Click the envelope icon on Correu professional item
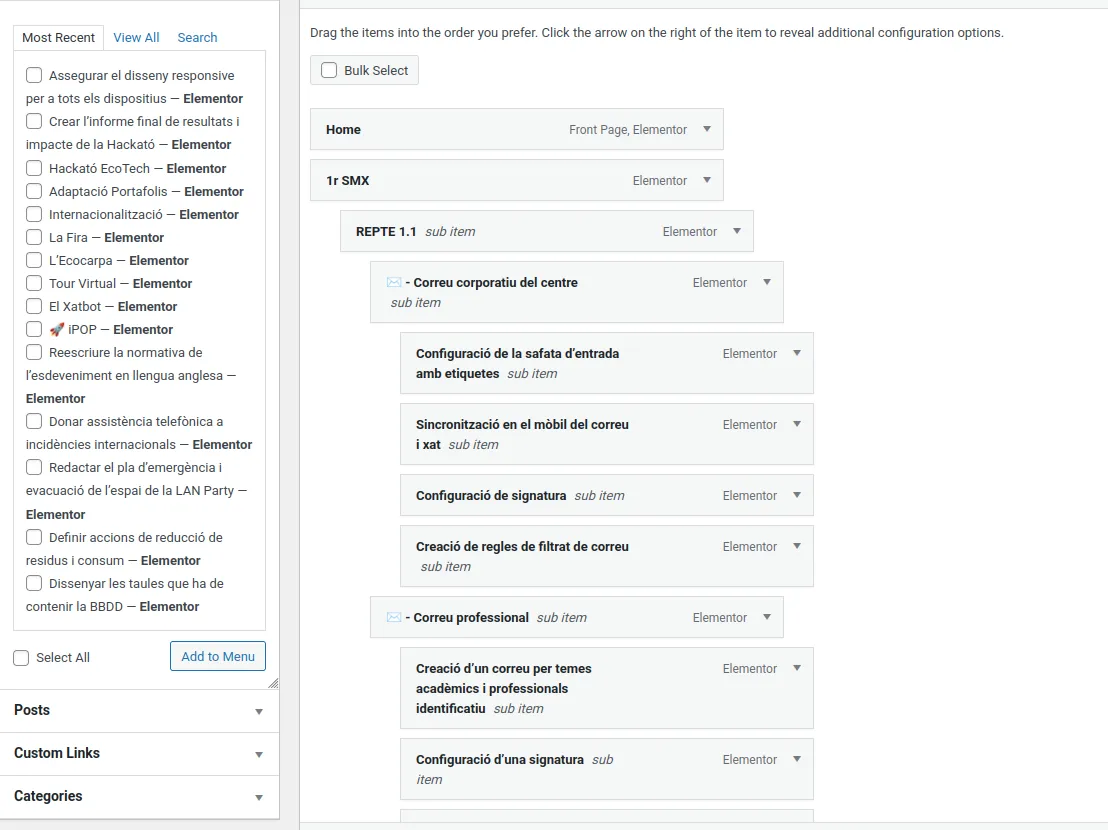 click(394, 618)
